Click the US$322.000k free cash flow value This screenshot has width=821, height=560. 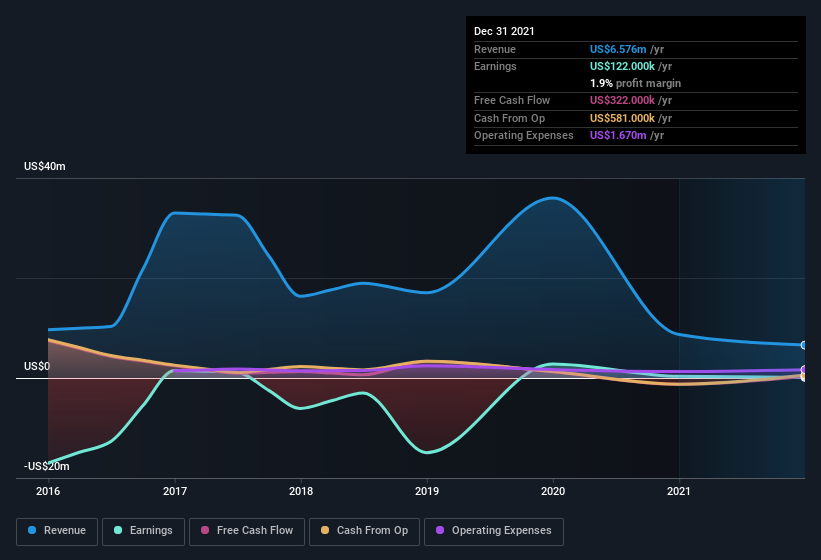(x=622, y=100)
